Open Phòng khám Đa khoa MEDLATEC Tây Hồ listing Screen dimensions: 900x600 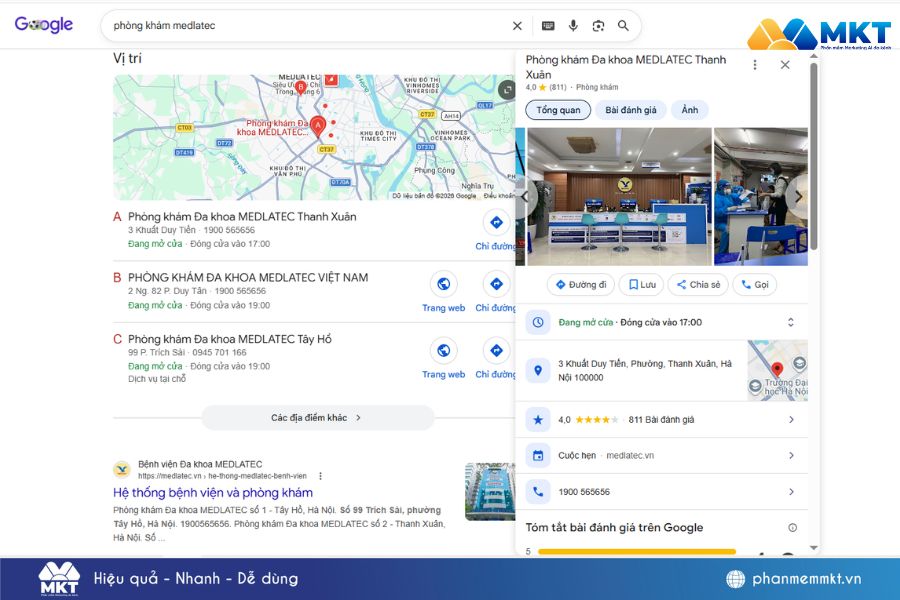click(230, 339)
